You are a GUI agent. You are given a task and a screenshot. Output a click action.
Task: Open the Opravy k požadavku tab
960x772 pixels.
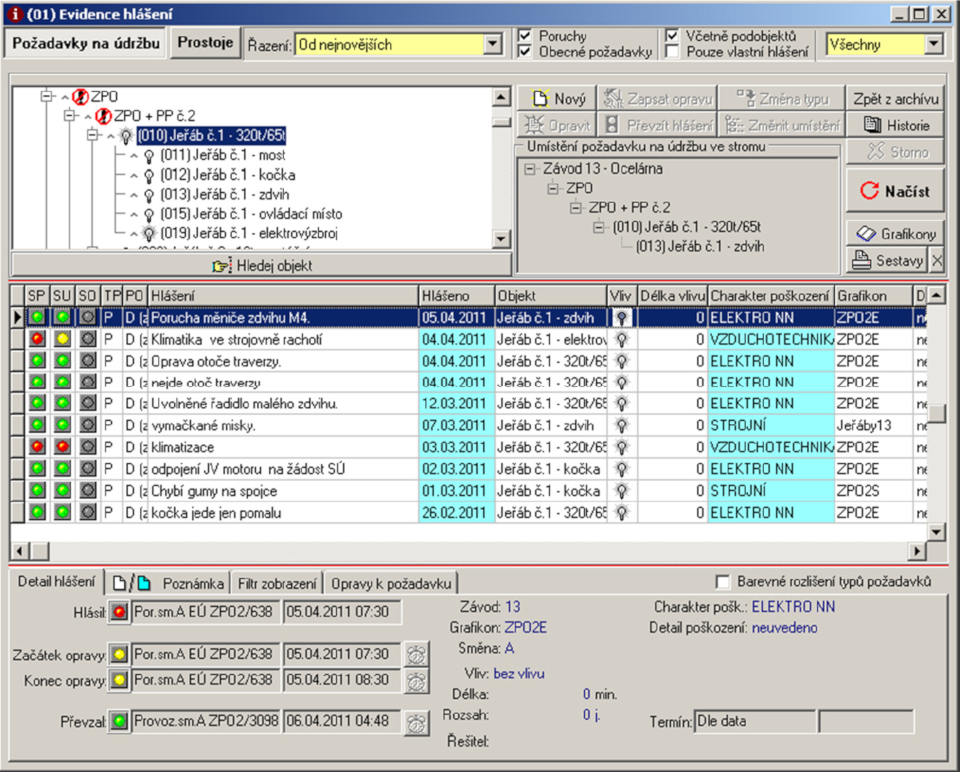391,583
